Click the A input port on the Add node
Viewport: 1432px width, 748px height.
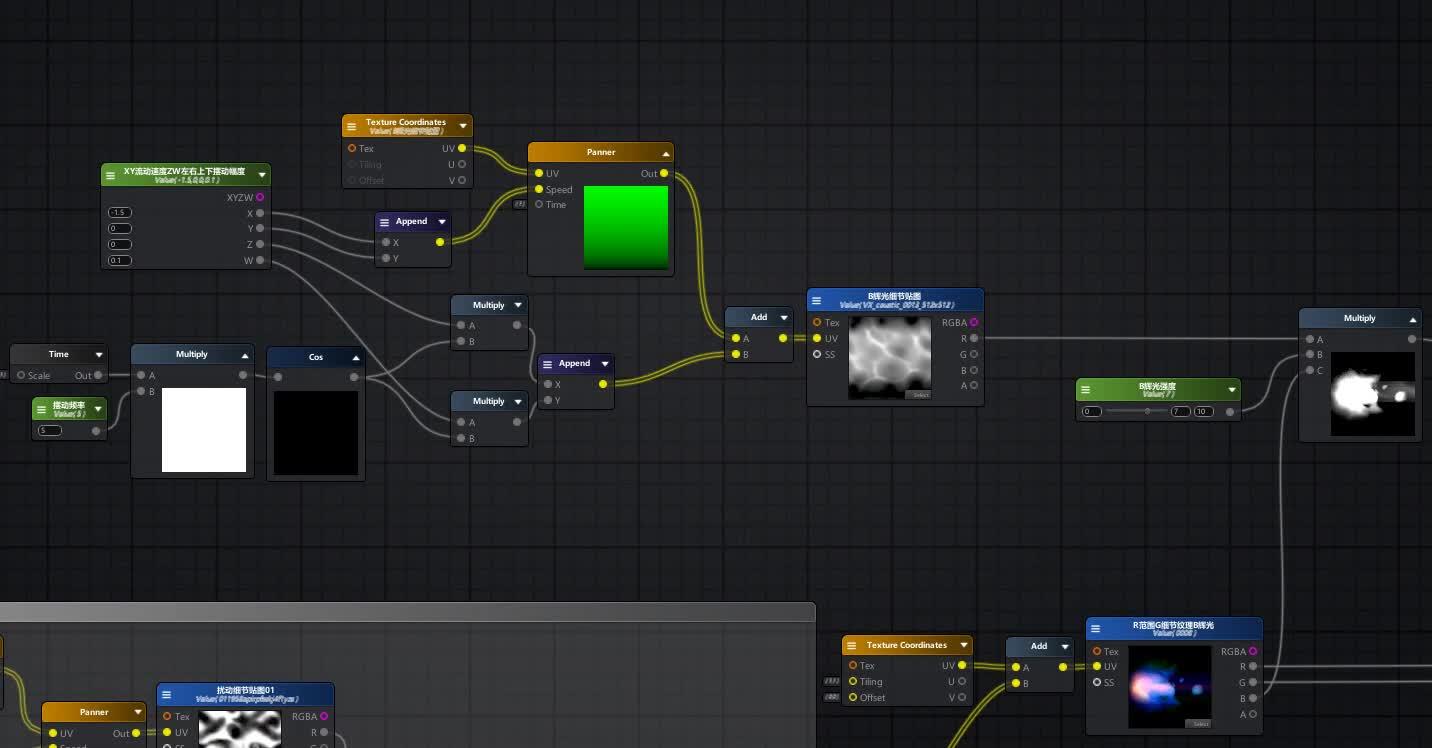click(x=735, y=338)
